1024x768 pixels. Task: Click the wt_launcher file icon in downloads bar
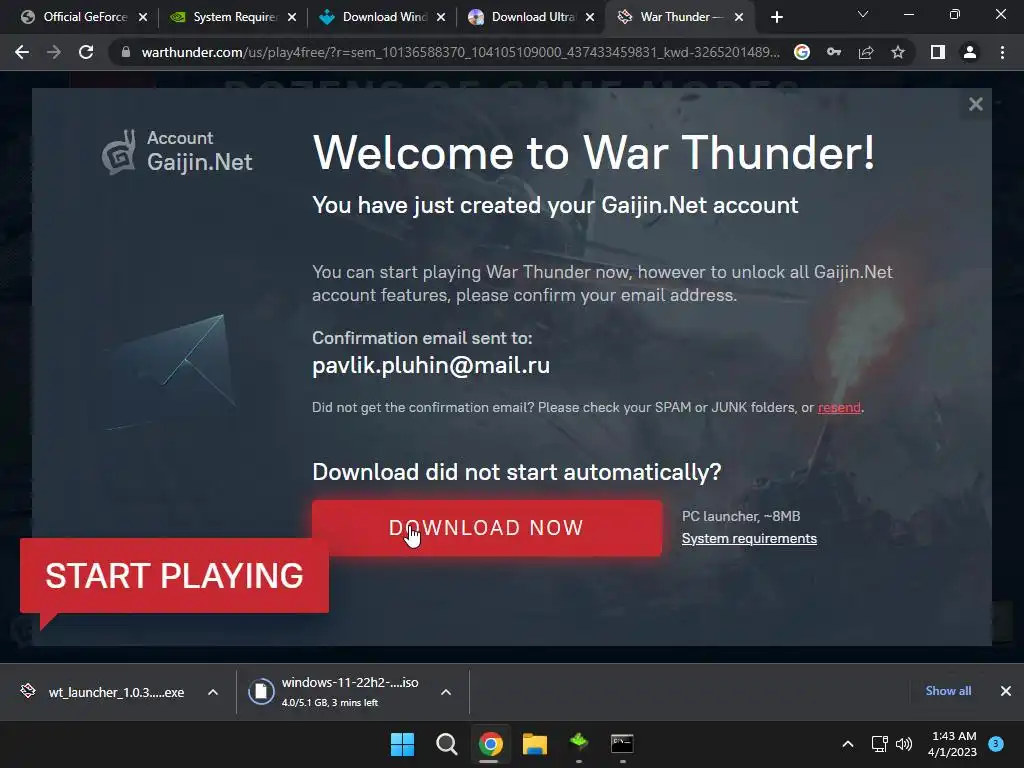tap(28, 691)
